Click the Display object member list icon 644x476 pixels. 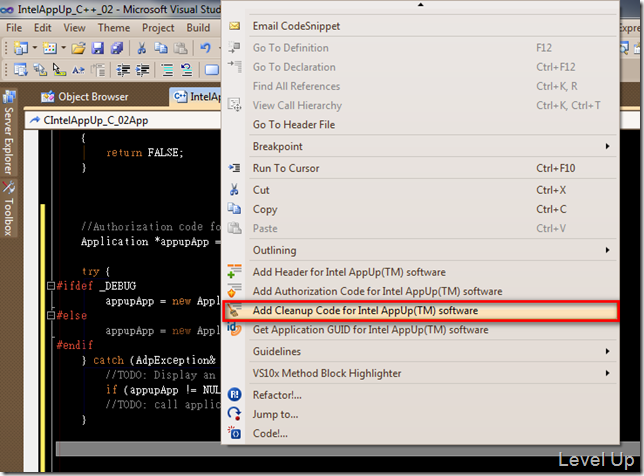tap(21, 70)
